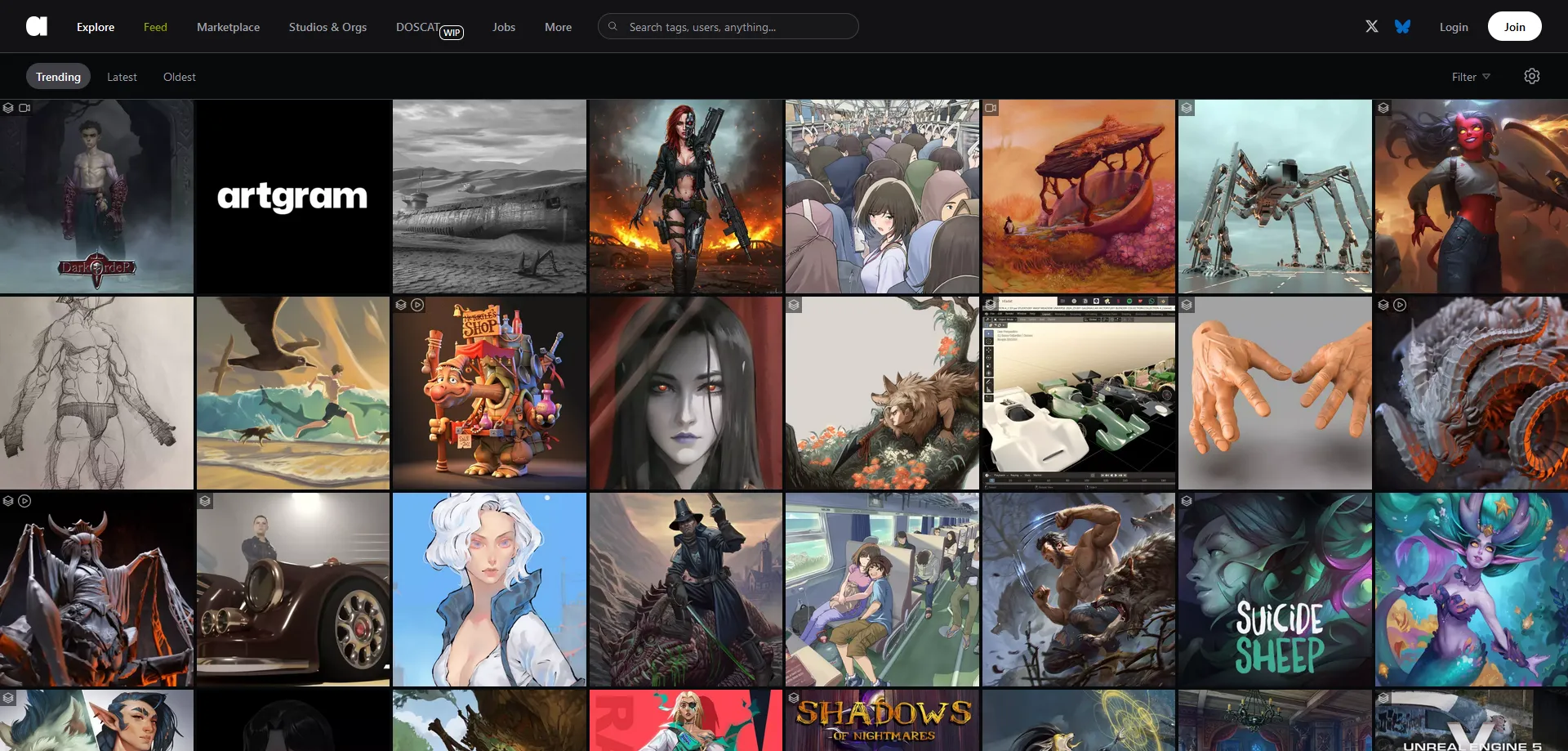Image resolution: width=1568 pixels, height=751 pixels.
Task: Select the Trending toggle pill
Action: [x=58, y=76]
